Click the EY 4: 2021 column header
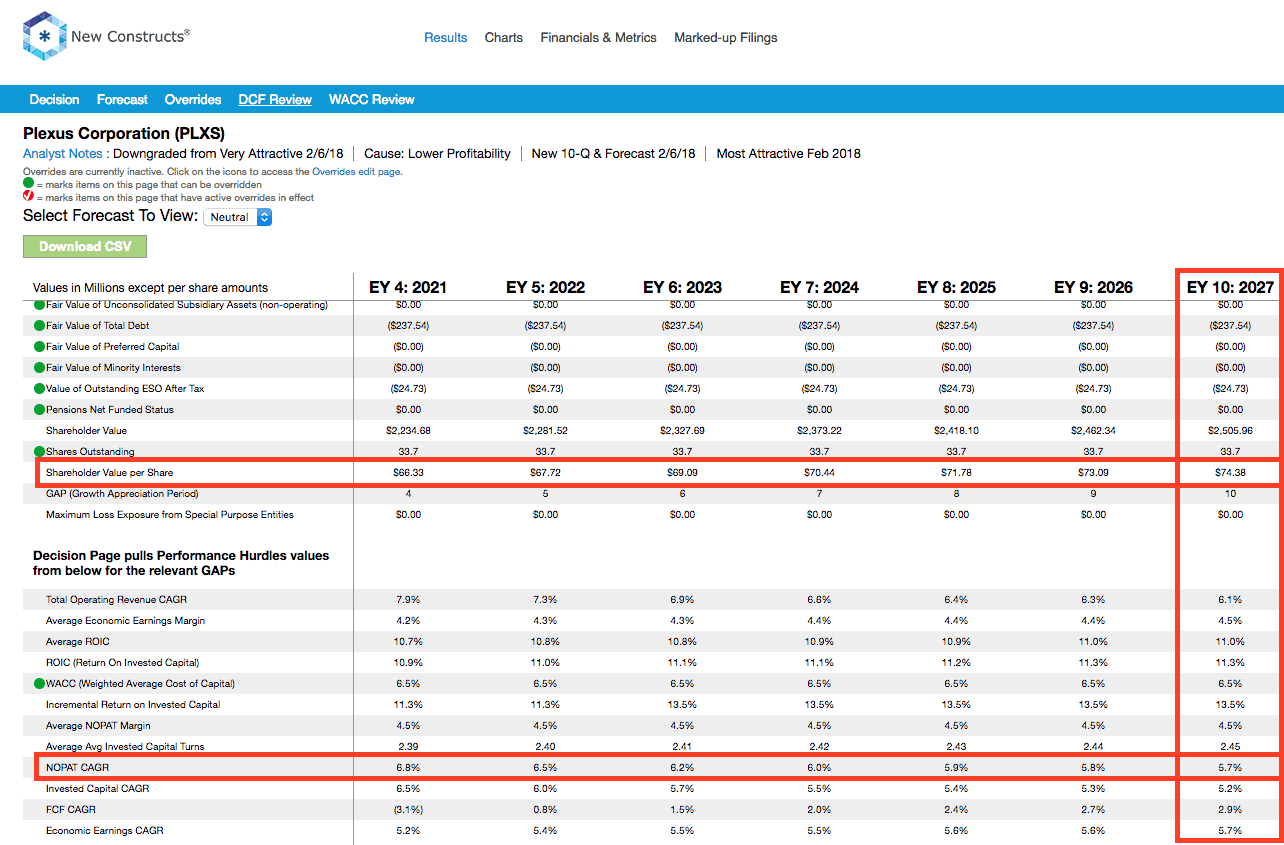 coord(408,287)
